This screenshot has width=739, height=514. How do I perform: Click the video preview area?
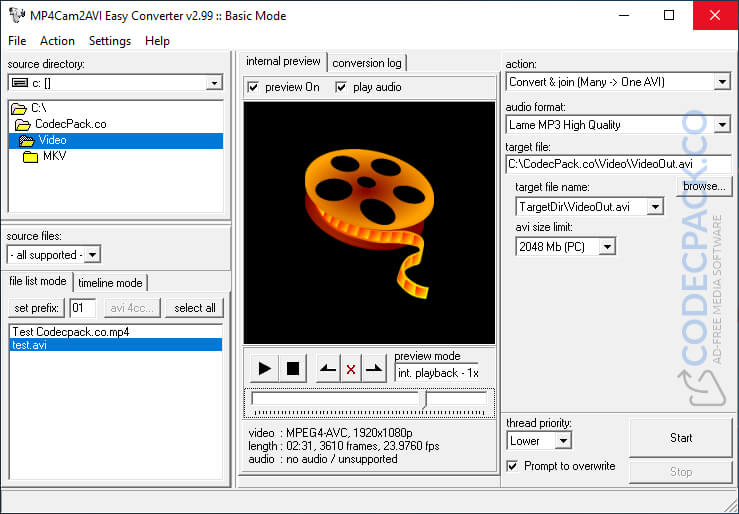point(369,222)
